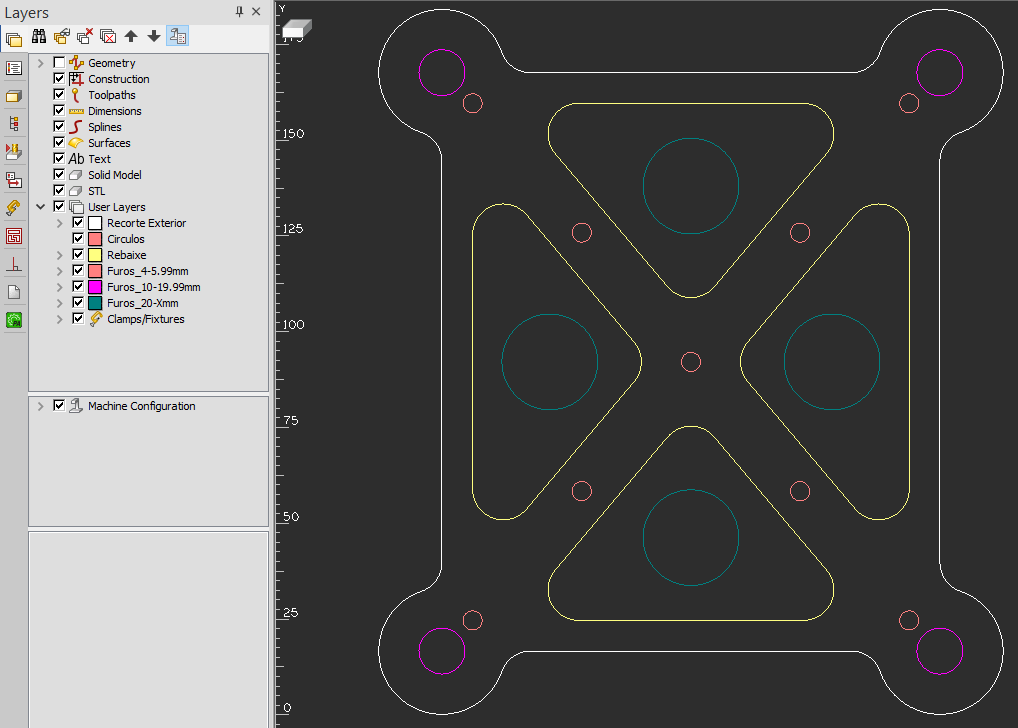Hide the Rebaixe layer via checkbox

[78, 255]
